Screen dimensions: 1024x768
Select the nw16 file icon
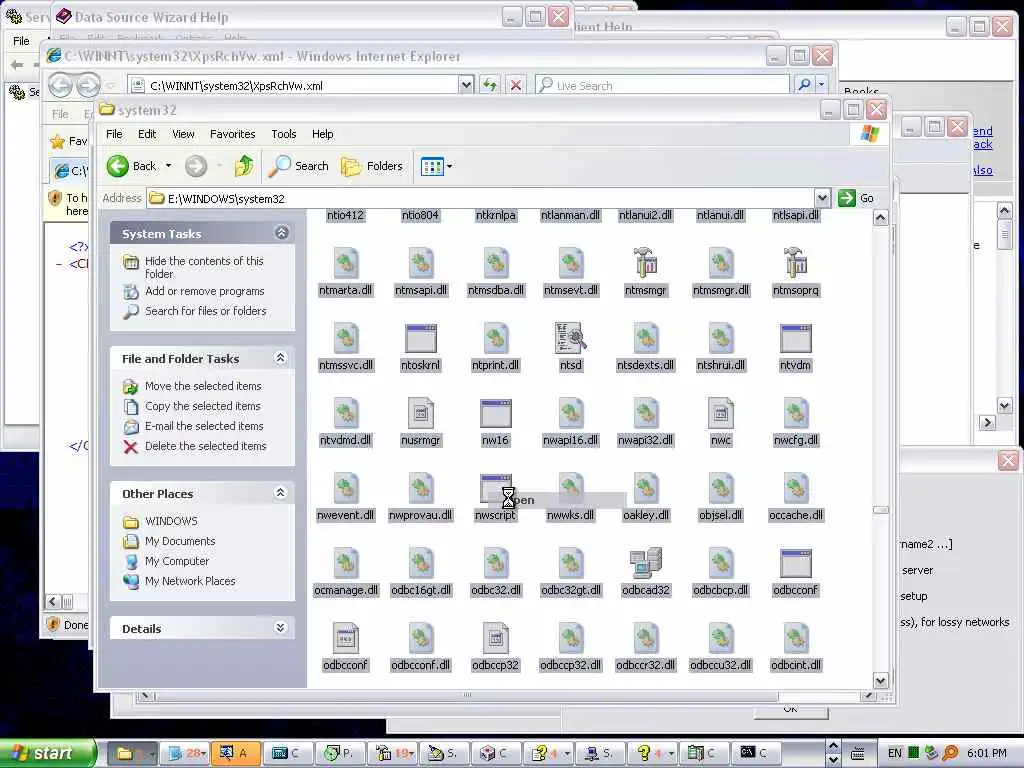click(x=495, y=414)
